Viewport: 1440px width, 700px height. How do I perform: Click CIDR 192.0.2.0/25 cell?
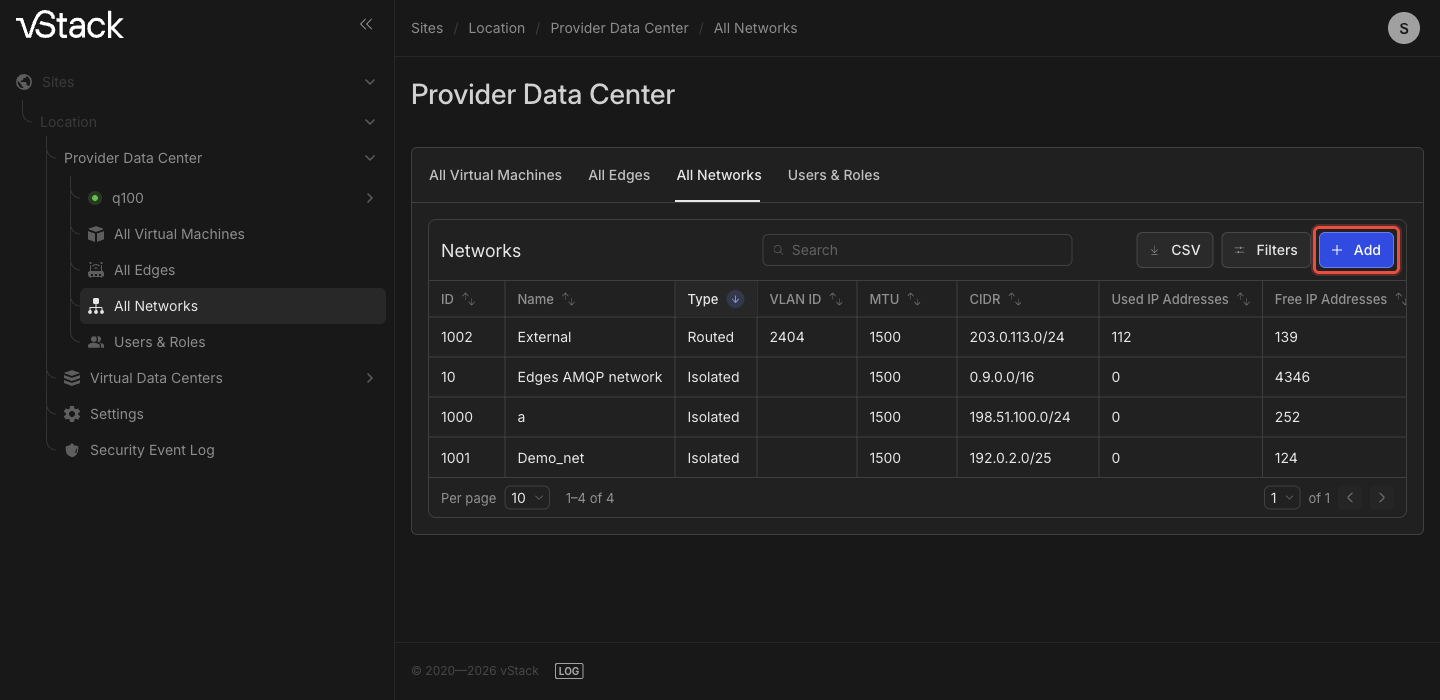click(1010, 458)
